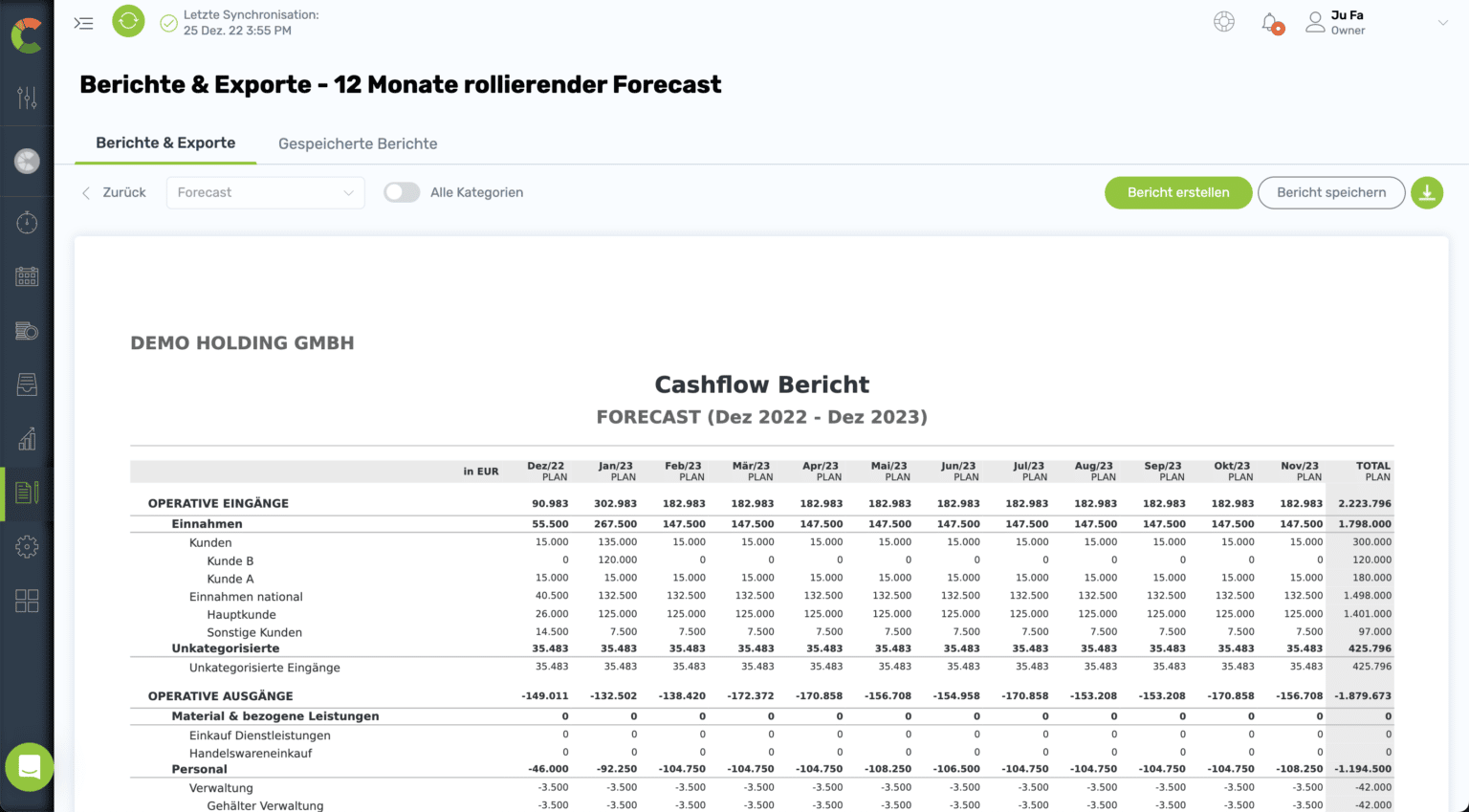Open the coins accounts icon in sidebar
The image size is (1469, 812).
27,331
